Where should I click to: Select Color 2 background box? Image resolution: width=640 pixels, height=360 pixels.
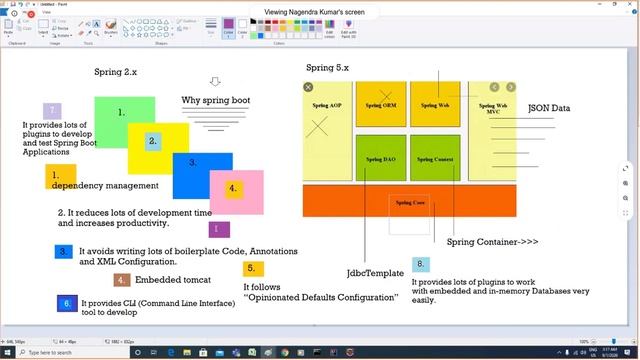point(242,28)
